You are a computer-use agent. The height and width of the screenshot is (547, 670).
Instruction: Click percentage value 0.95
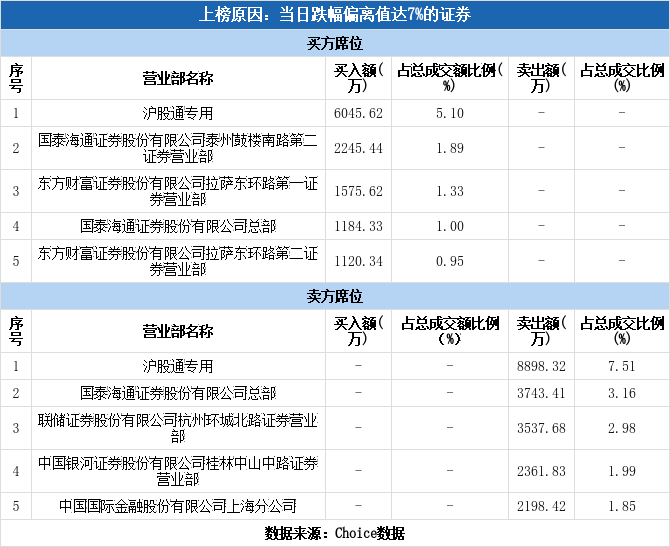click(x=450, y=261)
